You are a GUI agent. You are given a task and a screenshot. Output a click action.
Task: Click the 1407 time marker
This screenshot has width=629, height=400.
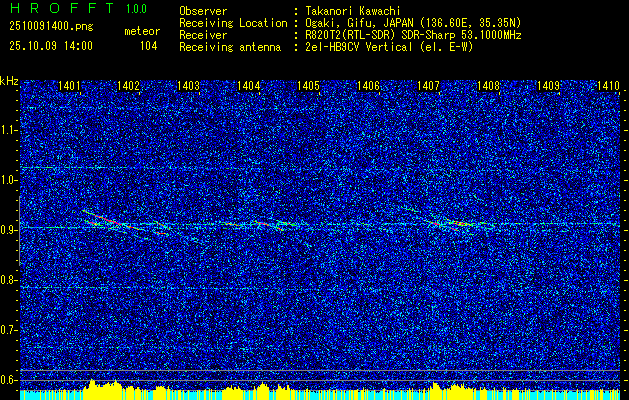point(428,86)
